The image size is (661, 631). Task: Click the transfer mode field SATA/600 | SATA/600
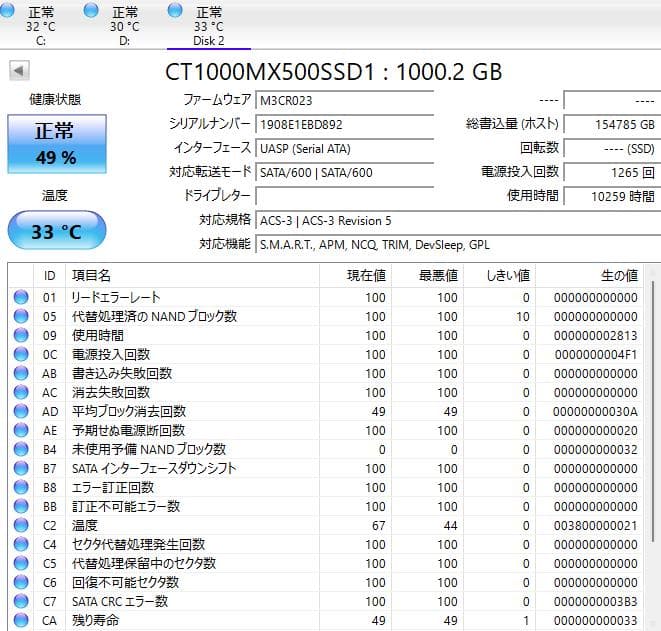coord(344,172)
